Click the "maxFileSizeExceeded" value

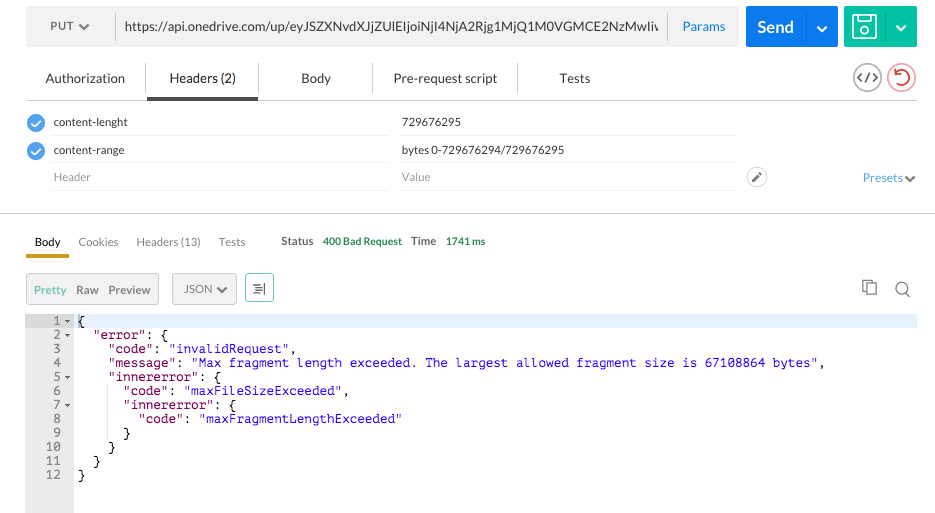click(263, 391)
